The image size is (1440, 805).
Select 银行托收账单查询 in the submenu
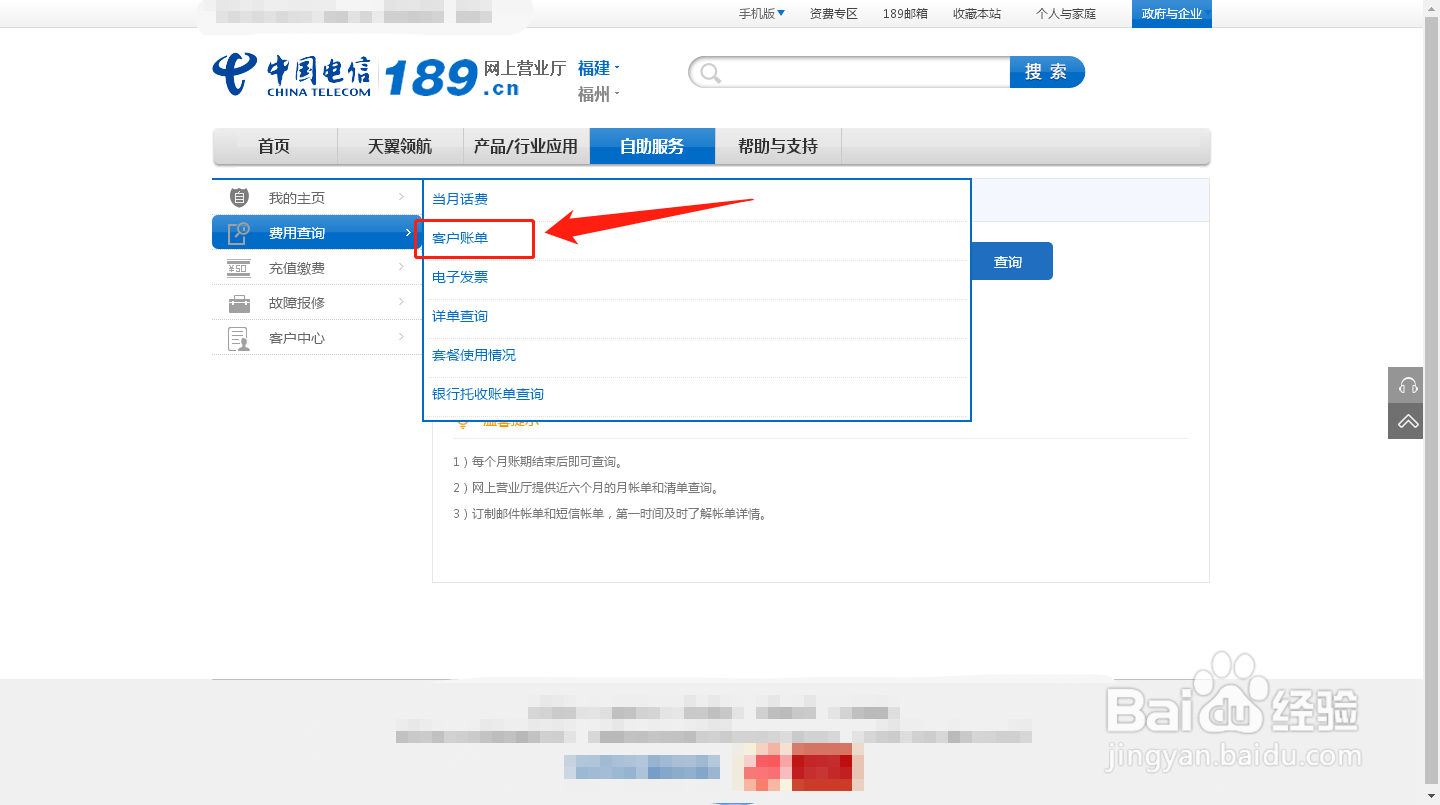pyautogui.click(x=488, y=394)
